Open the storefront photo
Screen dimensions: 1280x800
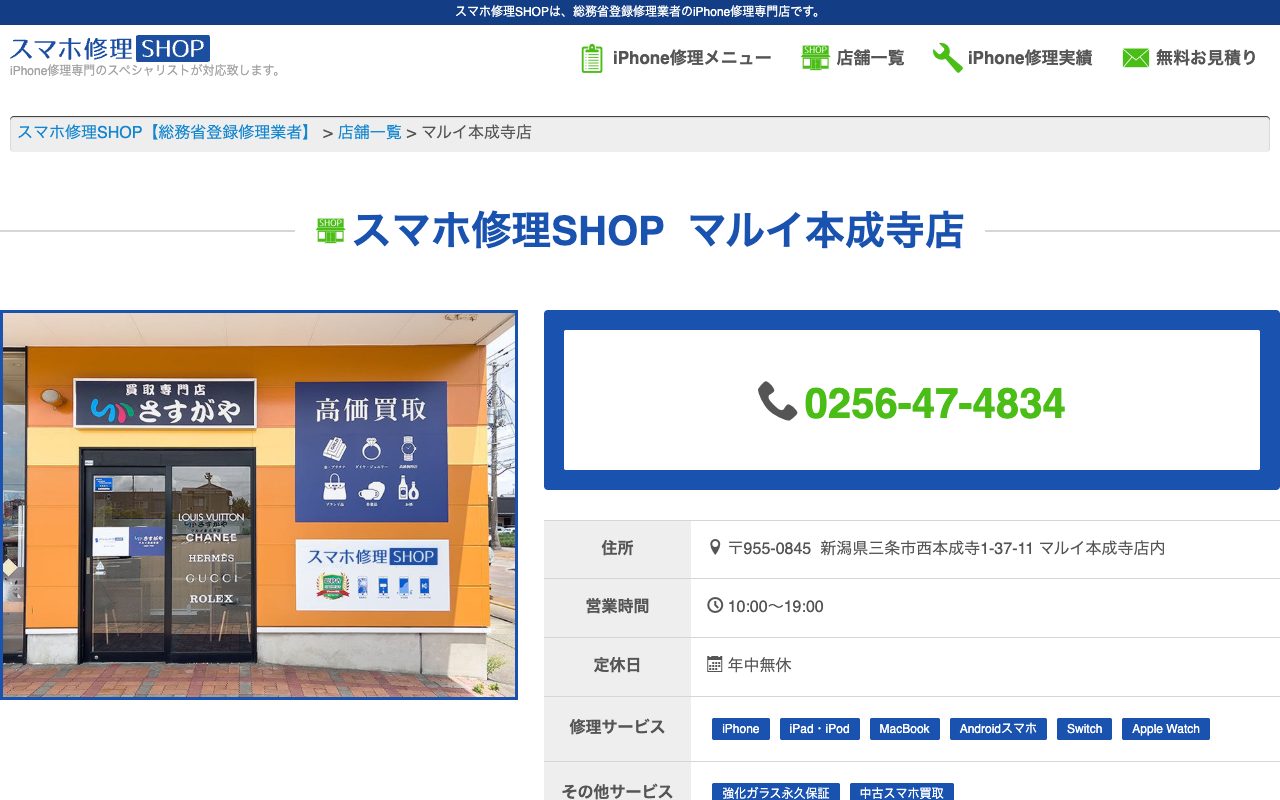click(x=259, y=505)
